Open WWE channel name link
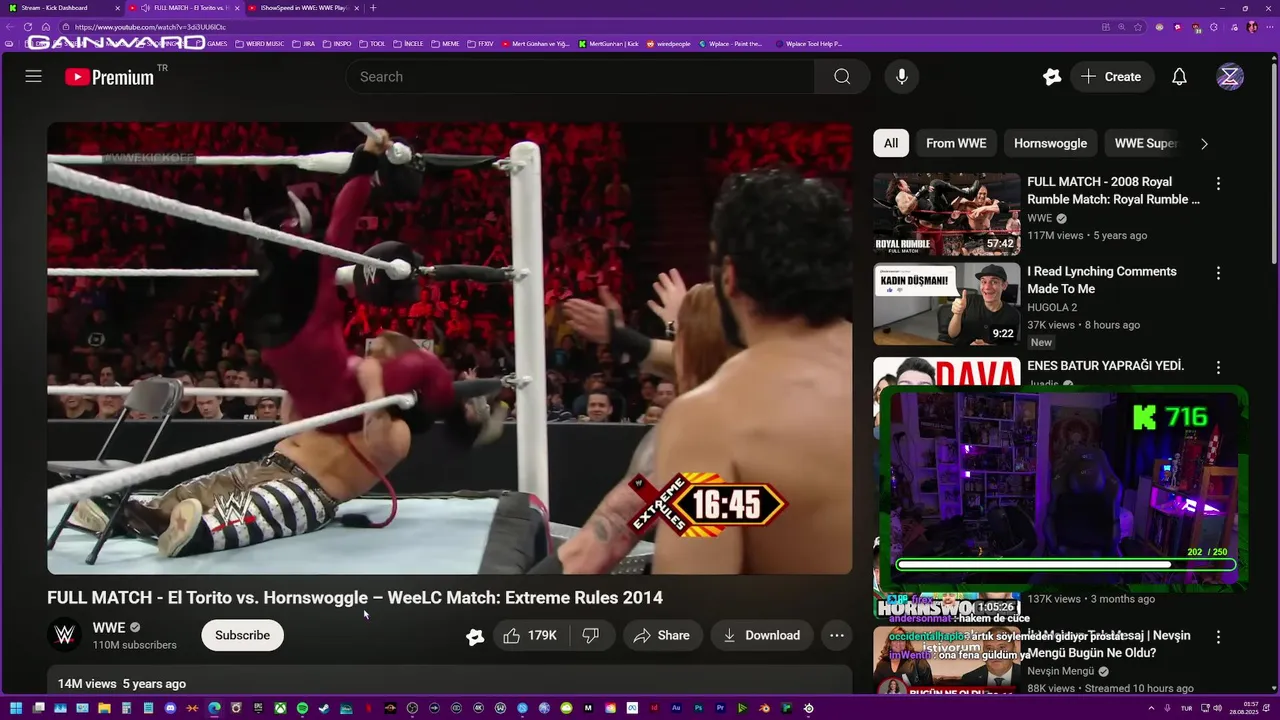 pyautogui.click(x=109, y=627)
